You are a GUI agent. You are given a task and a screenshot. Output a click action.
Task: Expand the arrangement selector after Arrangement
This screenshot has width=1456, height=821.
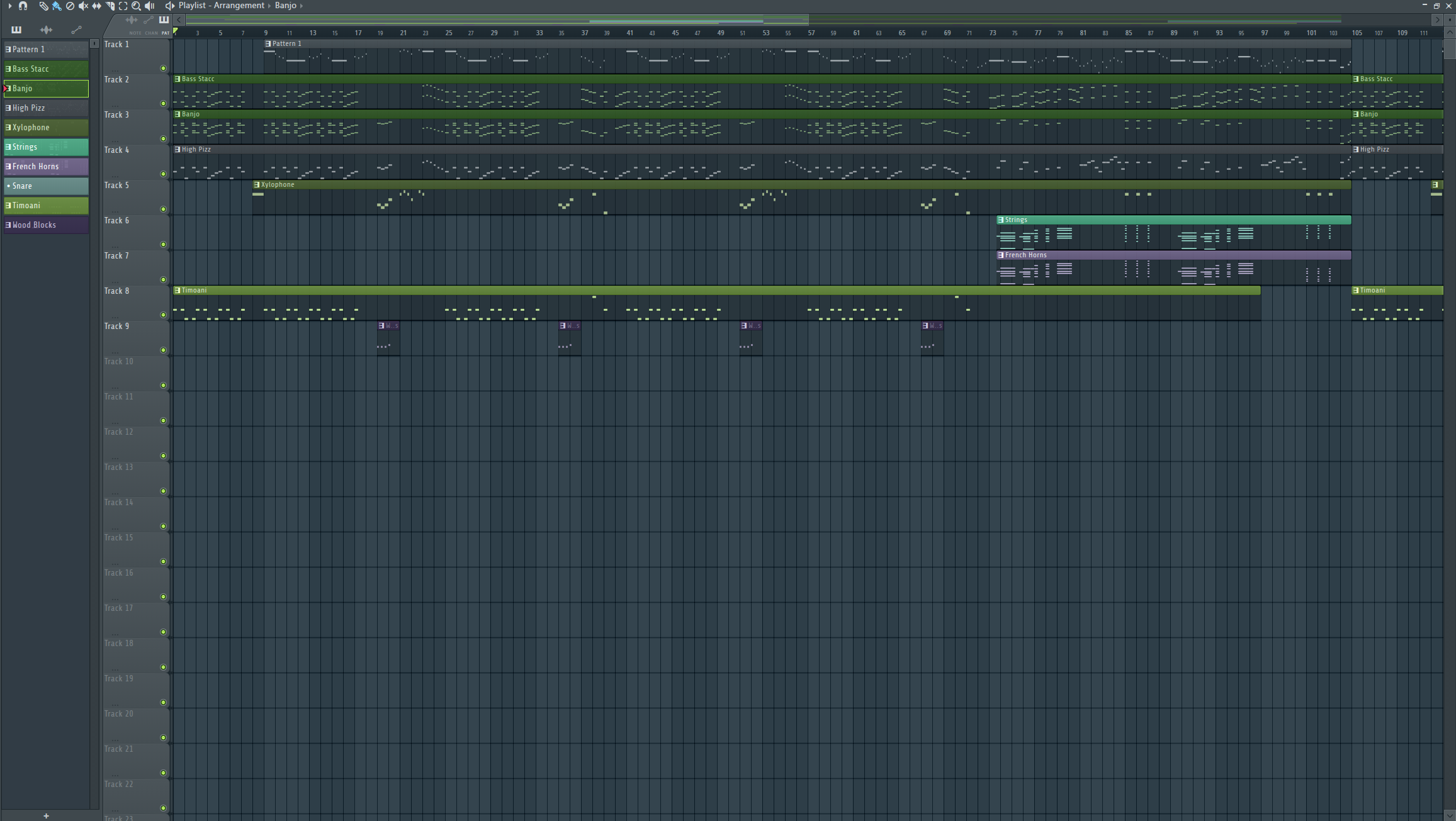(269, 6)
